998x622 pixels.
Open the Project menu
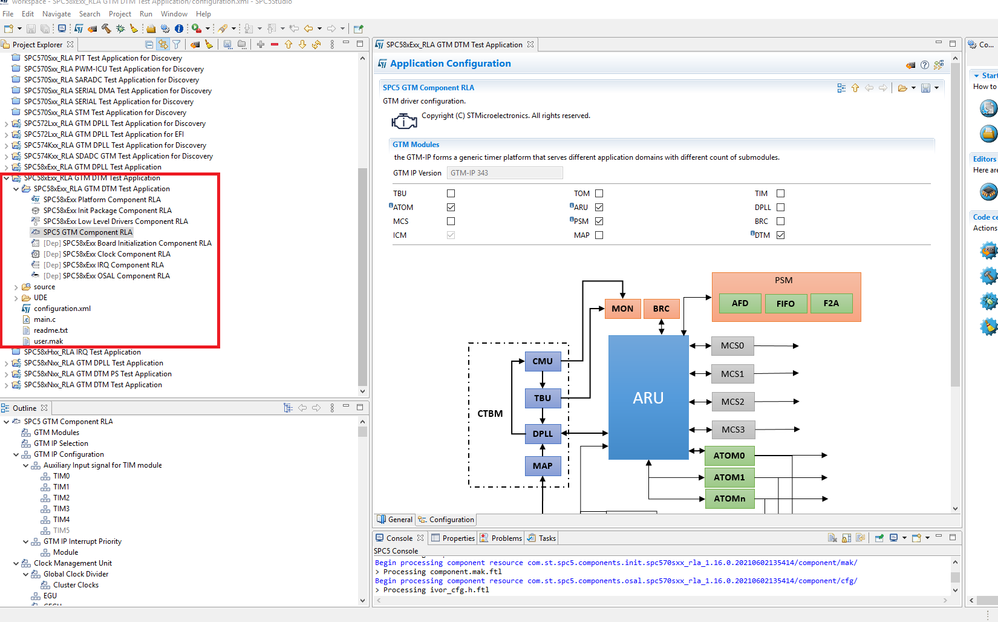[120, 13]
